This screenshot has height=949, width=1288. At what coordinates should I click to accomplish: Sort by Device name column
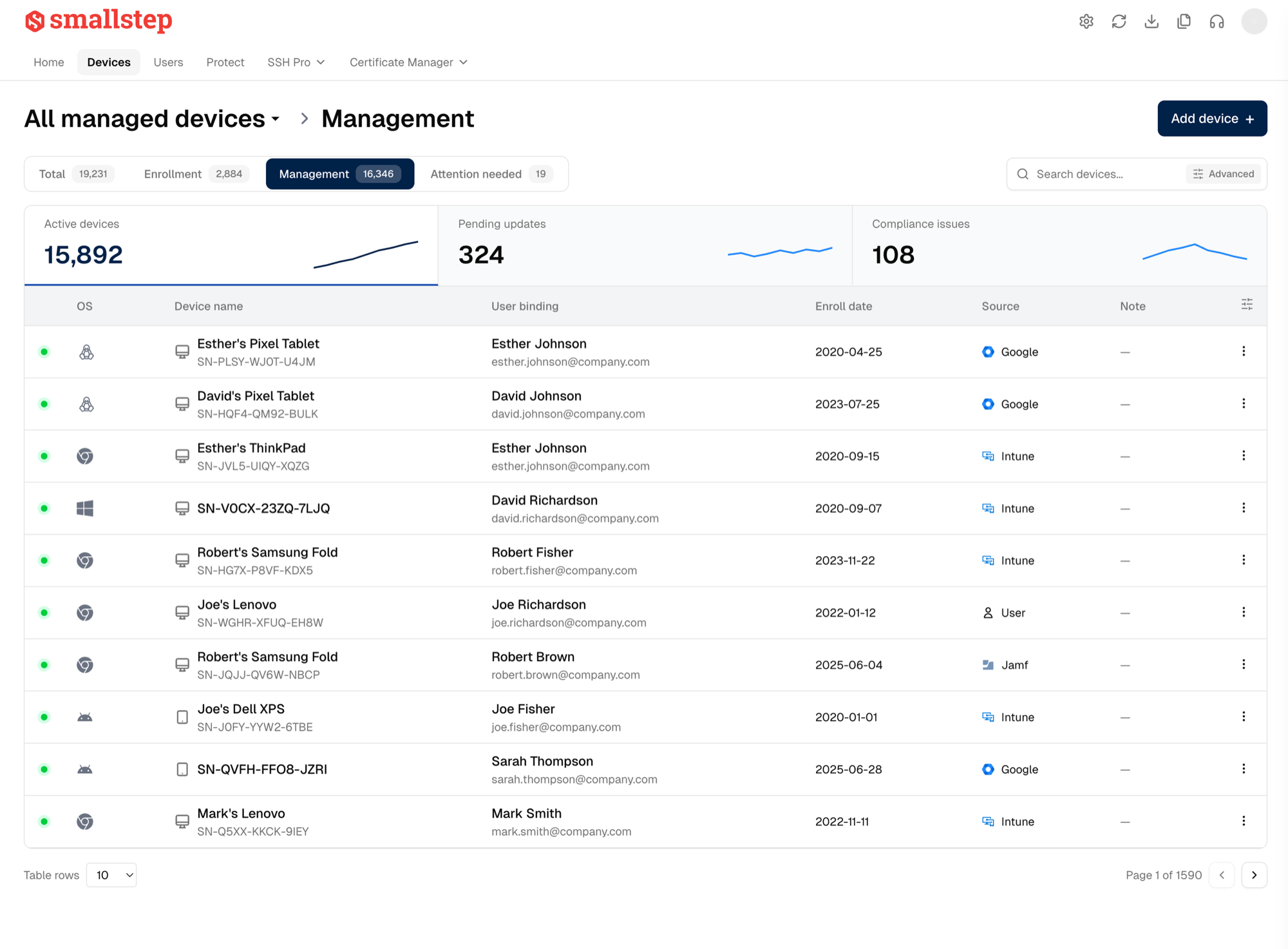[x=209, y=306]
